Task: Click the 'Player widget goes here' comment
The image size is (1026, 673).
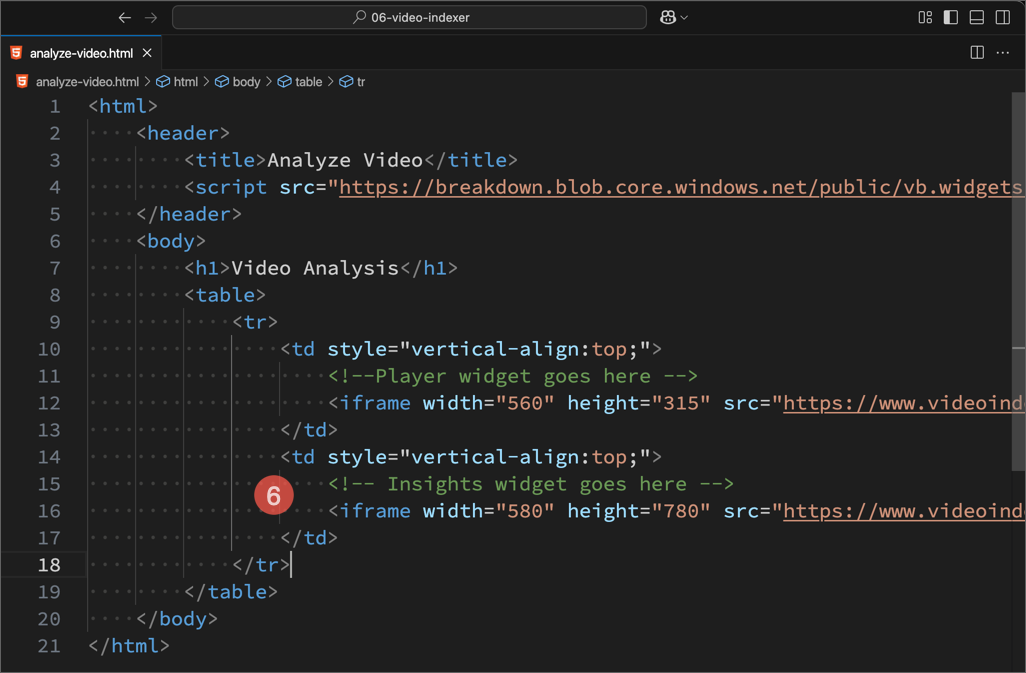Action: pyautogui.click(x=513, y=376)
